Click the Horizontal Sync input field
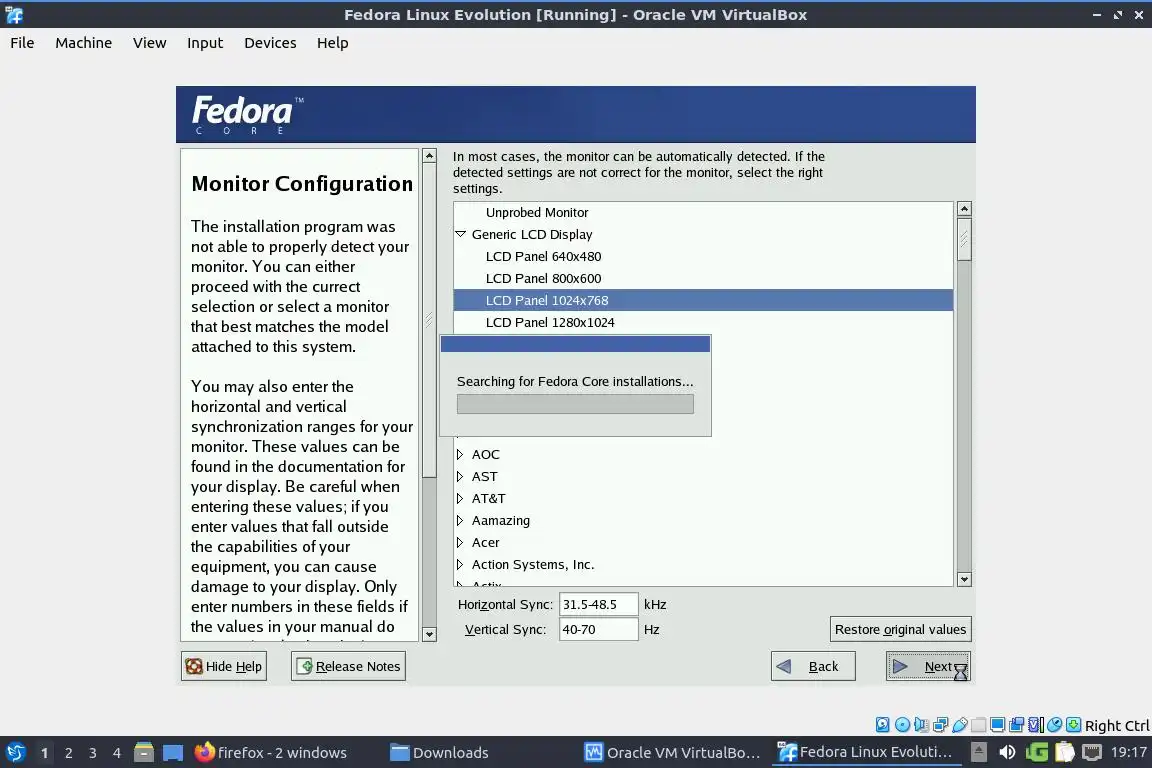The height and width of the screenshot is (768, 1152). [x=598, y=604]
